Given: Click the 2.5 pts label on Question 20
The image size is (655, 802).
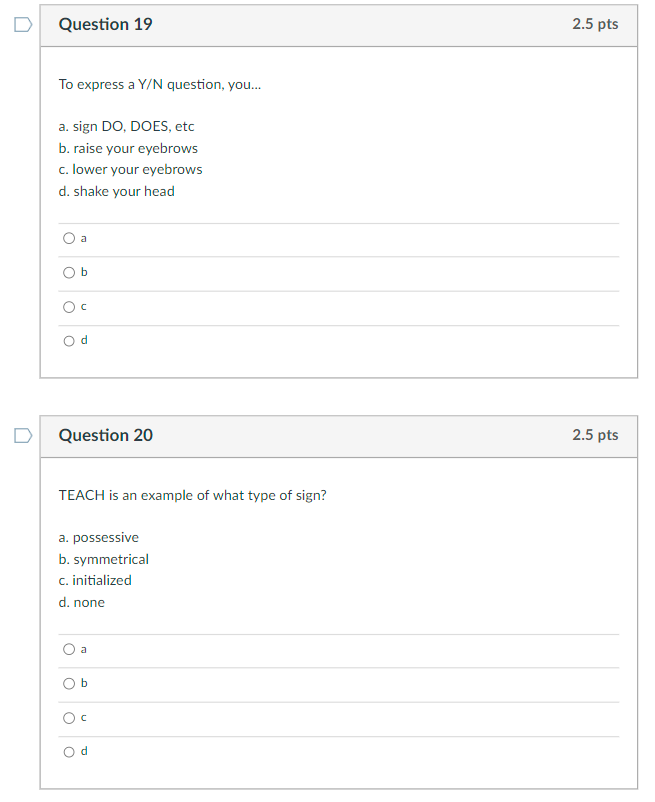Looking at the screenshot, I should tap(595, 435).
